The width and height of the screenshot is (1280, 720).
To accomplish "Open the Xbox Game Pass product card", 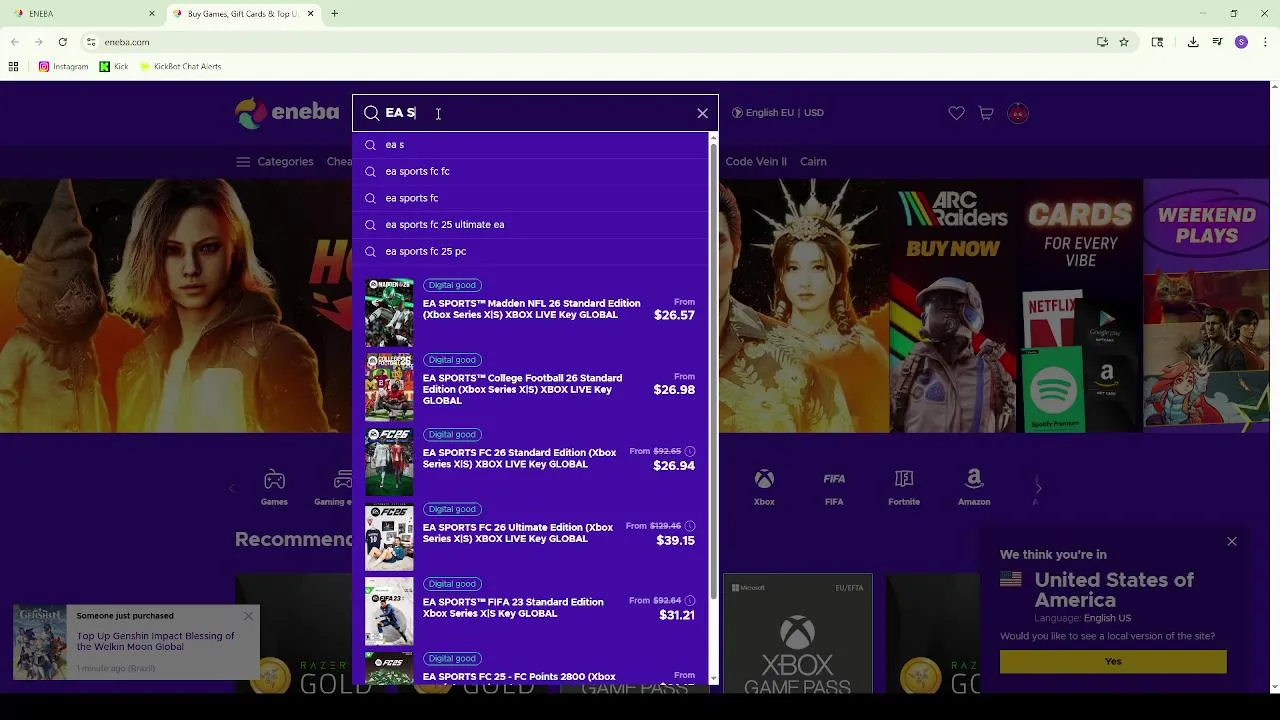I will point(797,633).
